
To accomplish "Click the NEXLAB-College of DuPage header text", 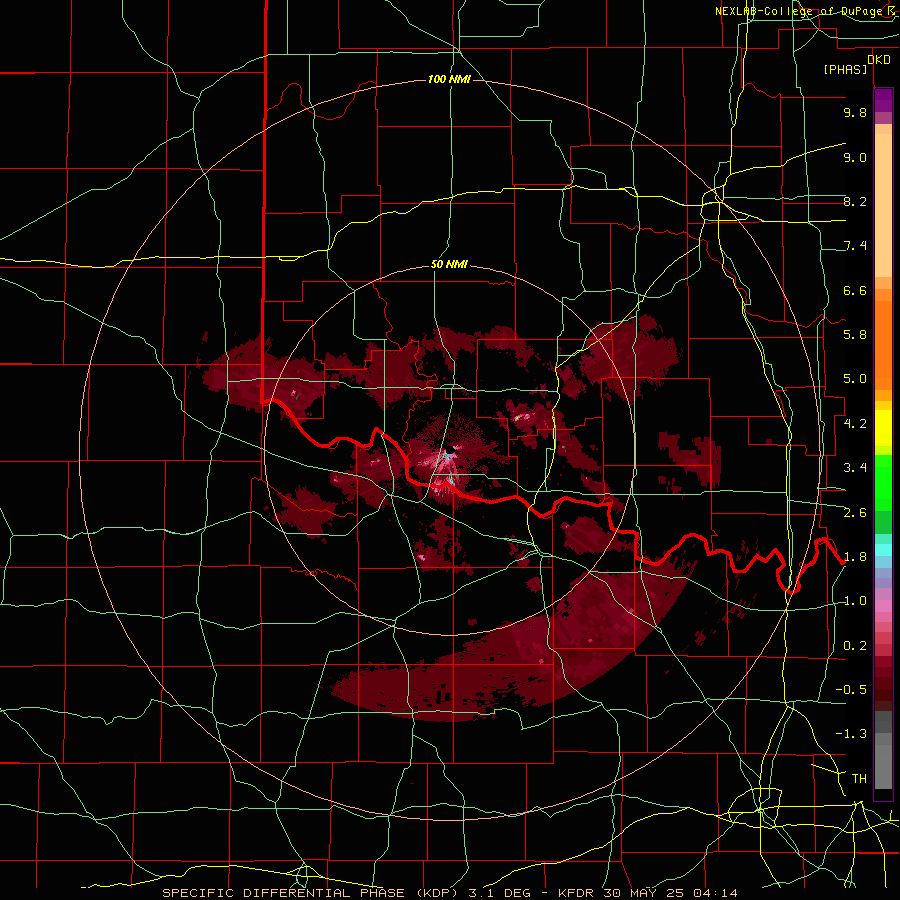I will click(x=800, y=11).
